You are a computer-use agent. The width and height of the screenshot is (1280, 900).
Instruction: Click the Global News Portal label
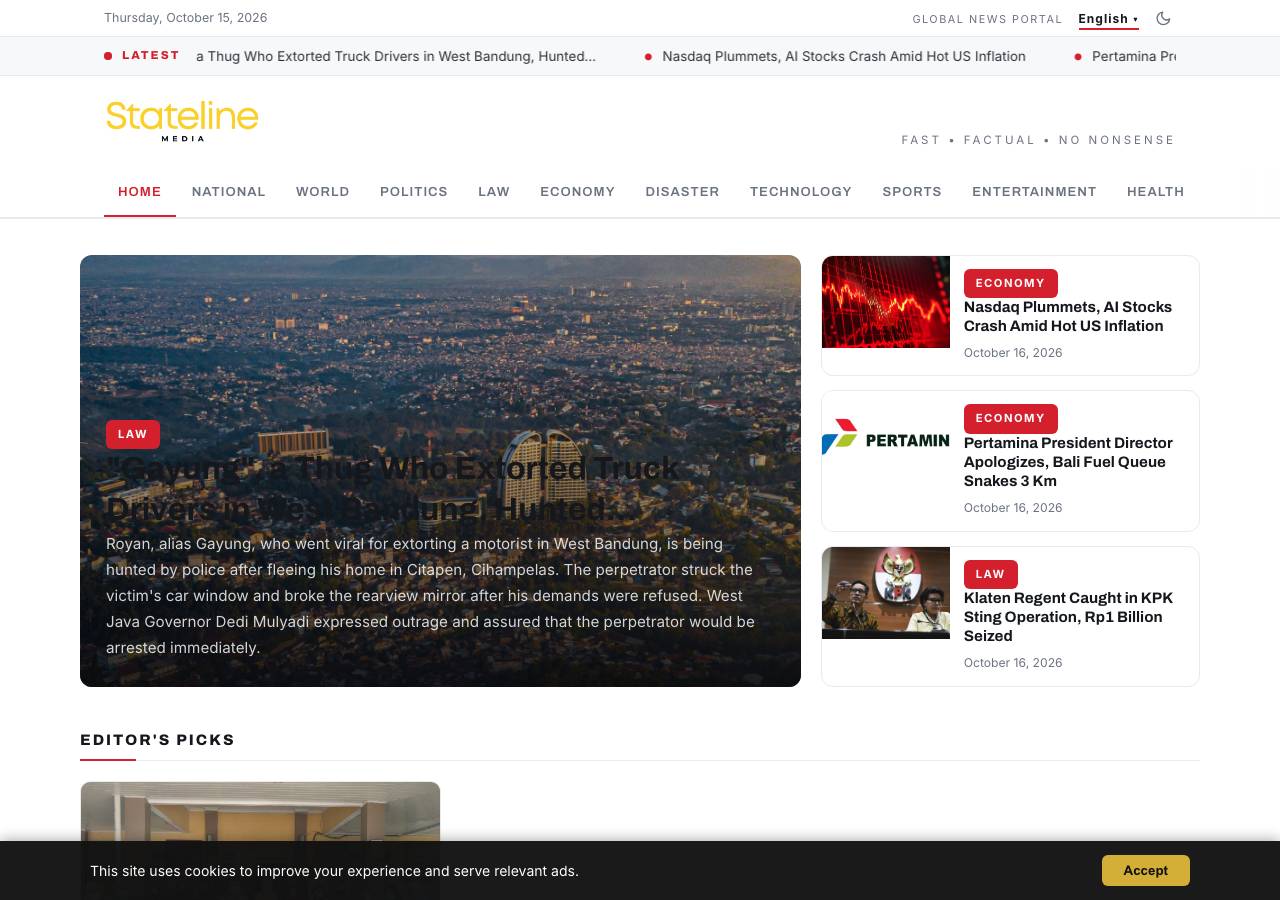point(987,19)
